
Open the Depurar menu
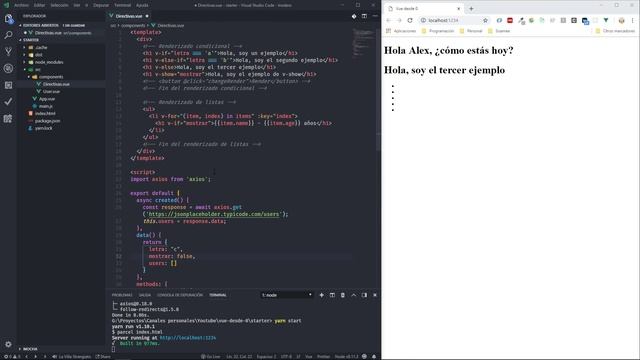point(101,5)
